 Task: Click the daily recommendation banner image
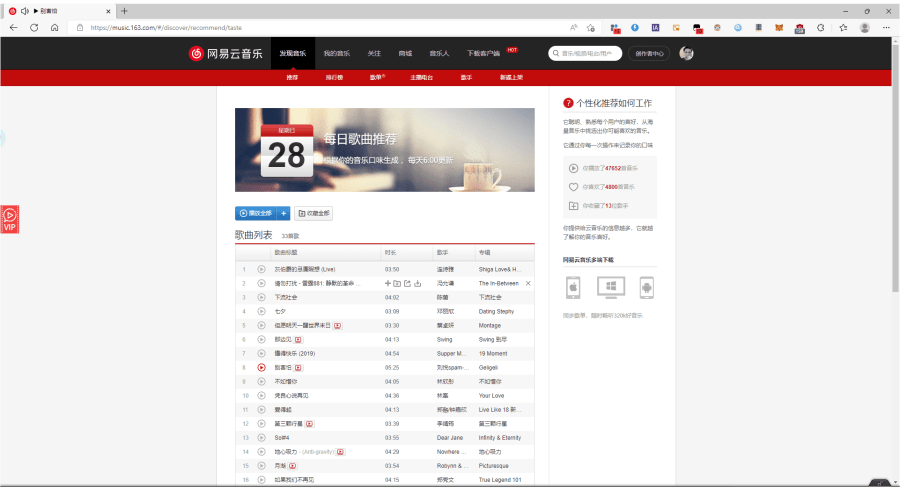pyautogui.click(x=385, y=150)
